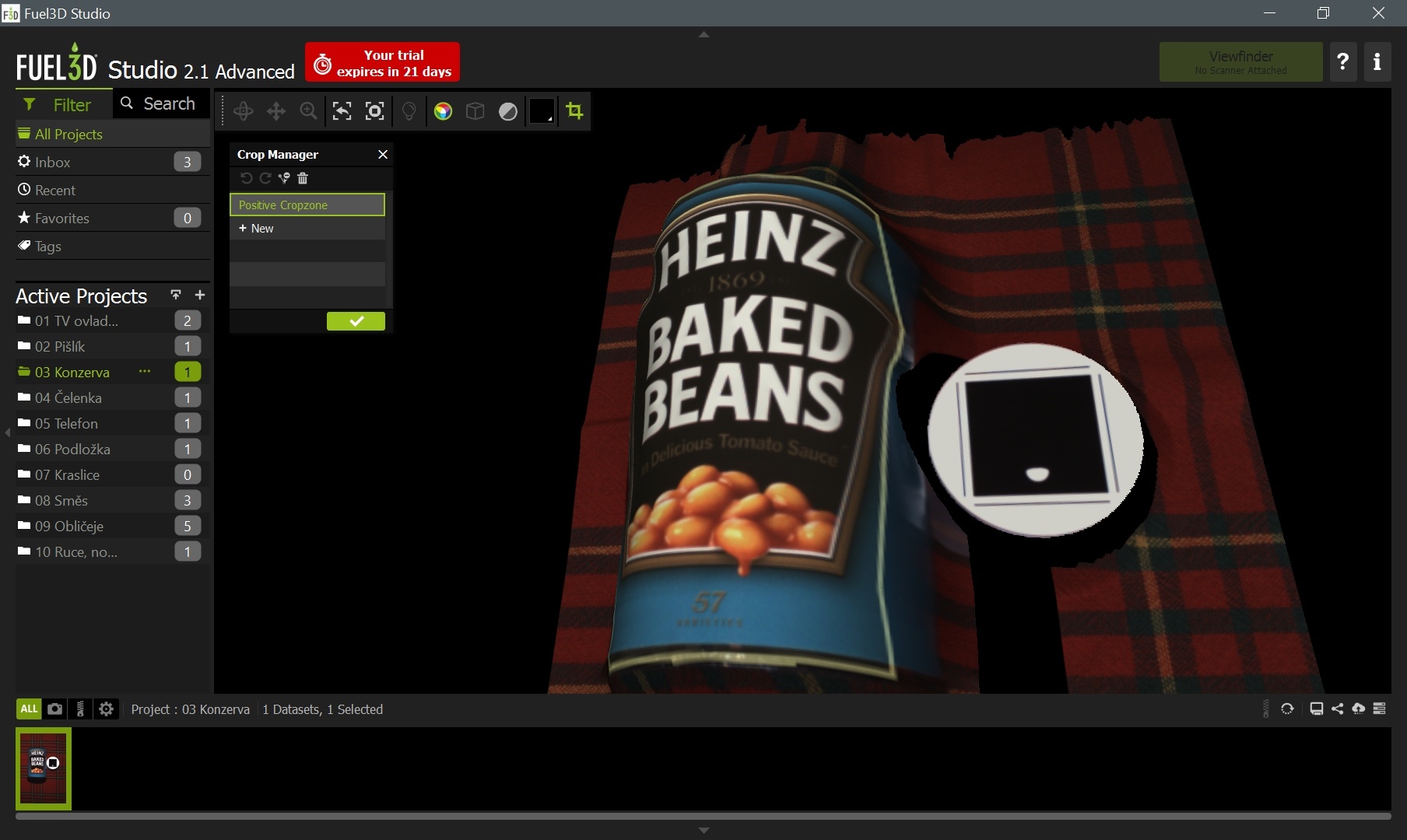Open project 02 Pišlík

[113, 346]
